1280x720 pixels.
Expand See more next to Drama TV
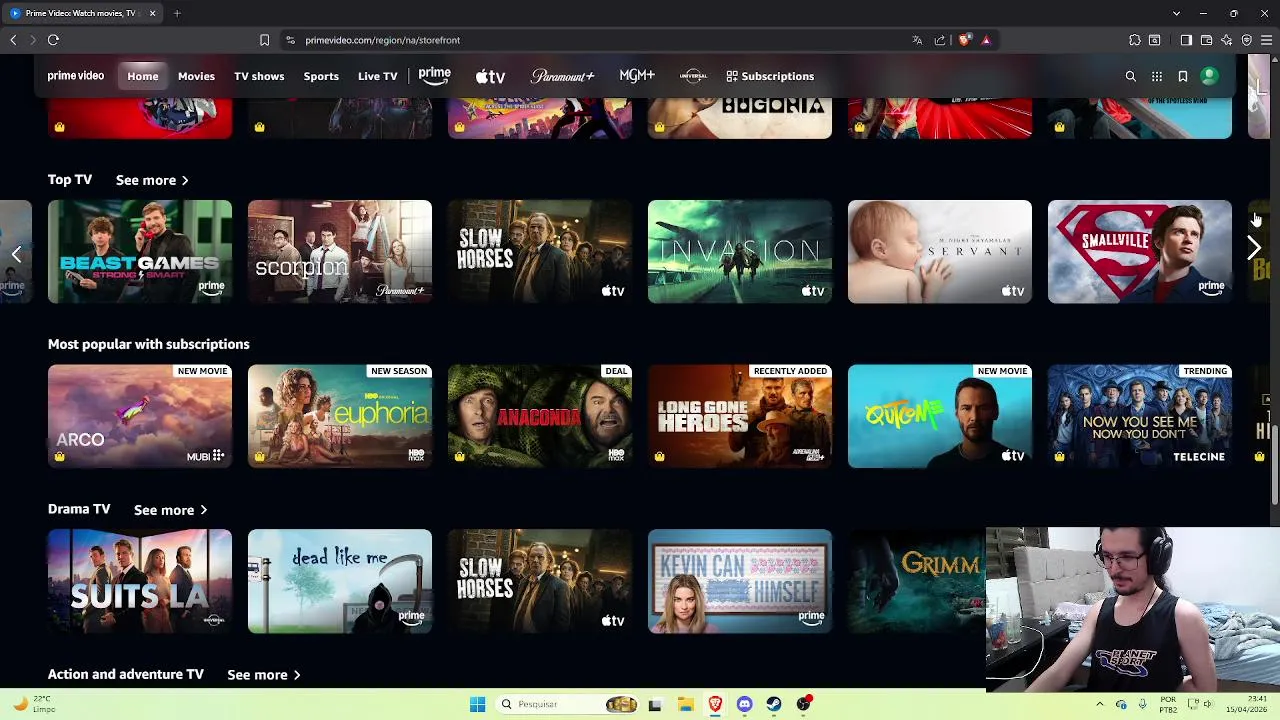[x=170, y=510]
